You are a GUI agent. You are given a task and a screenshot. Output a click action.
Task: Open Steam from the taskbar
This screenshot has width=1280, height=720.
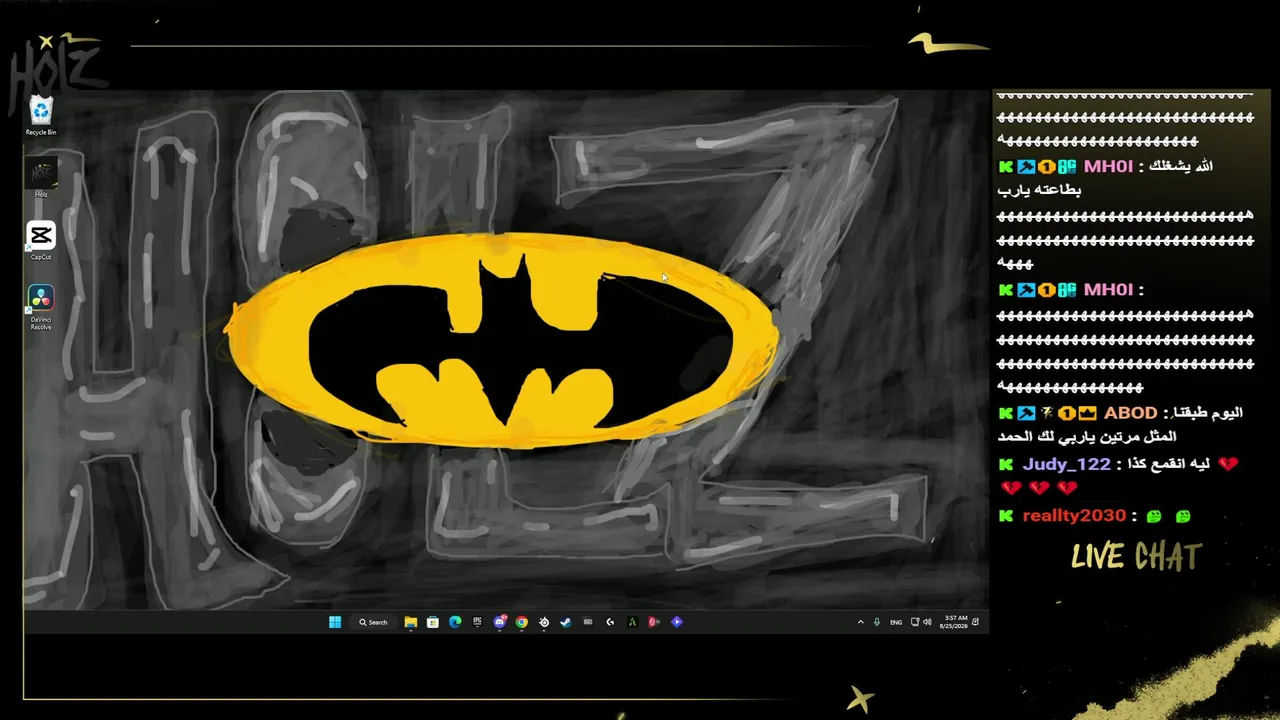click(566, 622)
